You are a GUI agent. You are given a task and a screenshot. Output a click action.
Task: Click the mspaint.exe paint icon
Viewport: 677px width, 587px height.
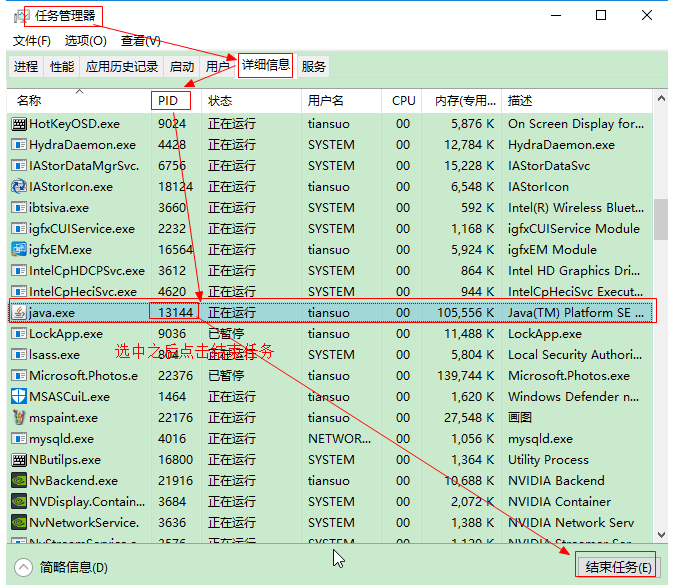click(19, 418)
